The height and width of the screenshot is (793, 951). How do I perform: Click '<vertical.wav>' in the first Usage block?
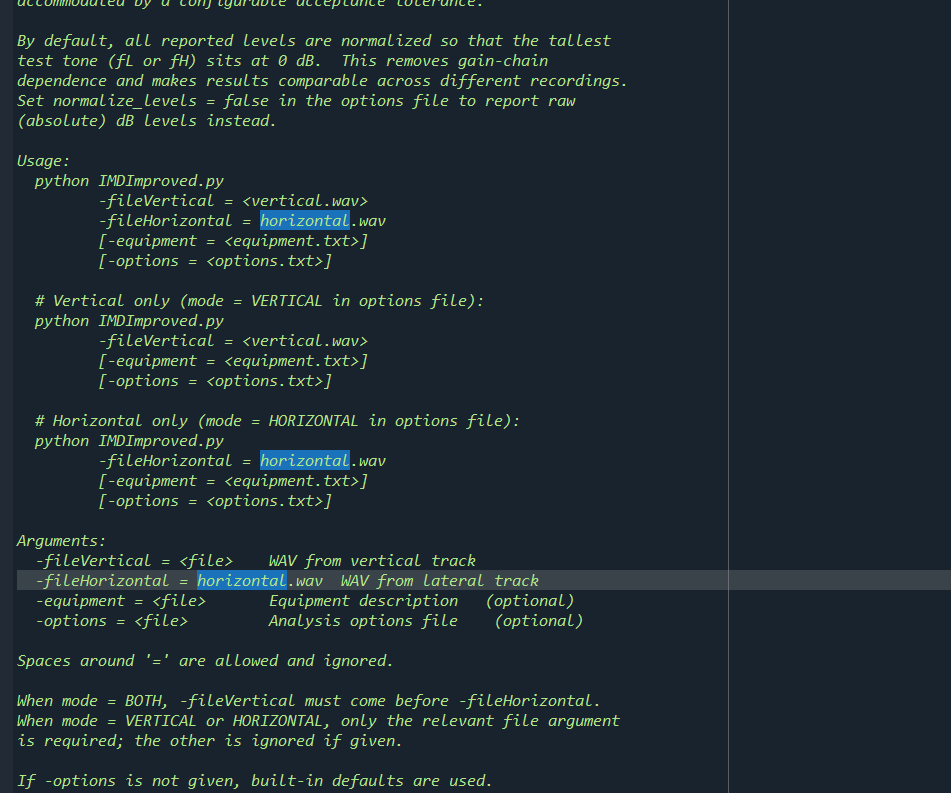point(305,201)
